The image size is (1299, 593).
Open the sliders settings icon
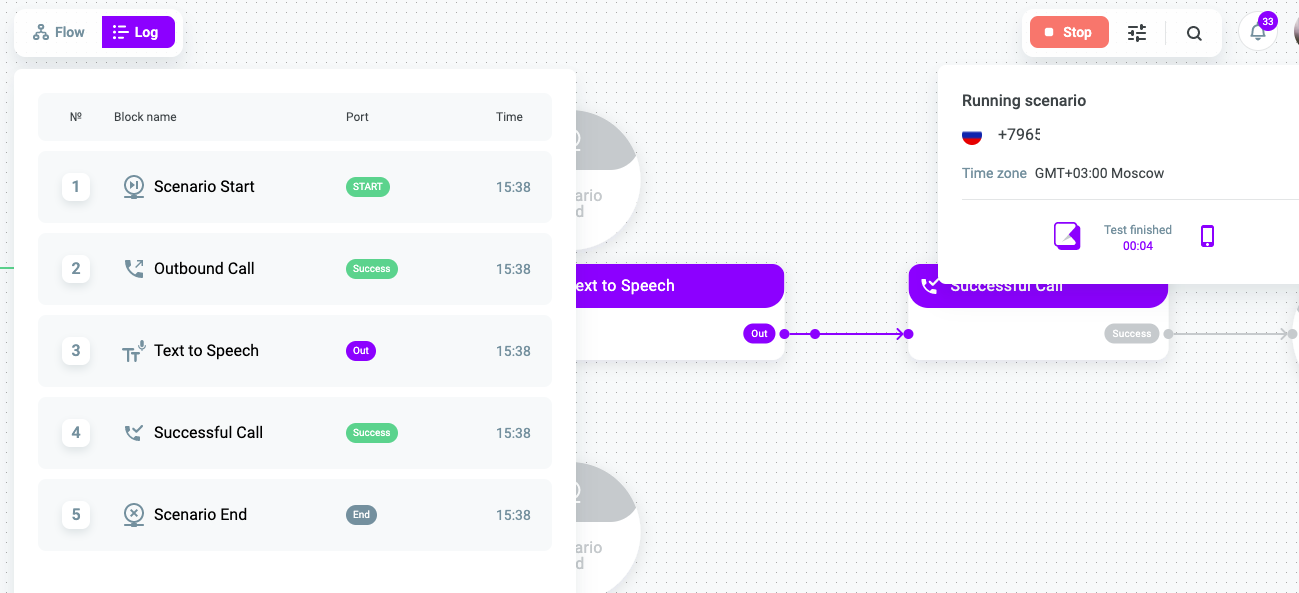coord(1137,33)
